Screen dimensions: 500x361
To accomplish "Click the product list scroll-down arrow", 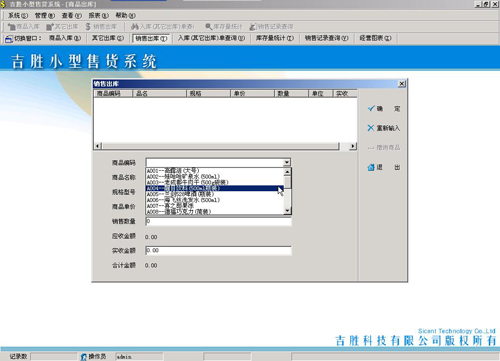I will coord(287,211).
